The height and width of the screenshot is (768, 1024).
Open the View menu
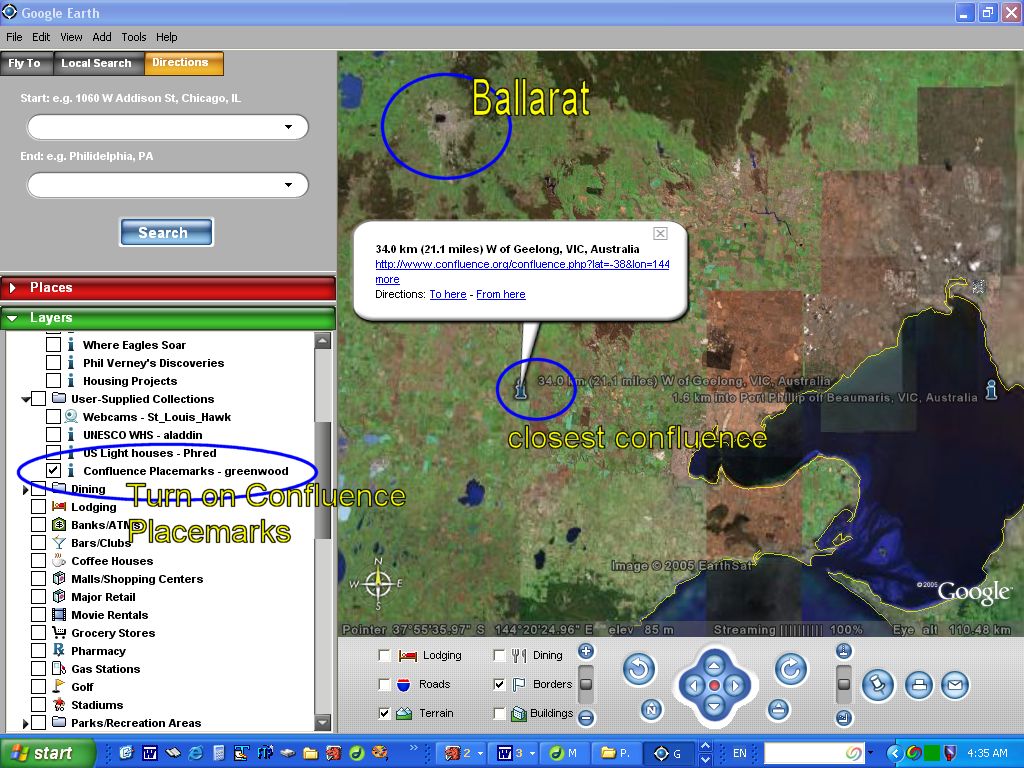tap(71, 37)
